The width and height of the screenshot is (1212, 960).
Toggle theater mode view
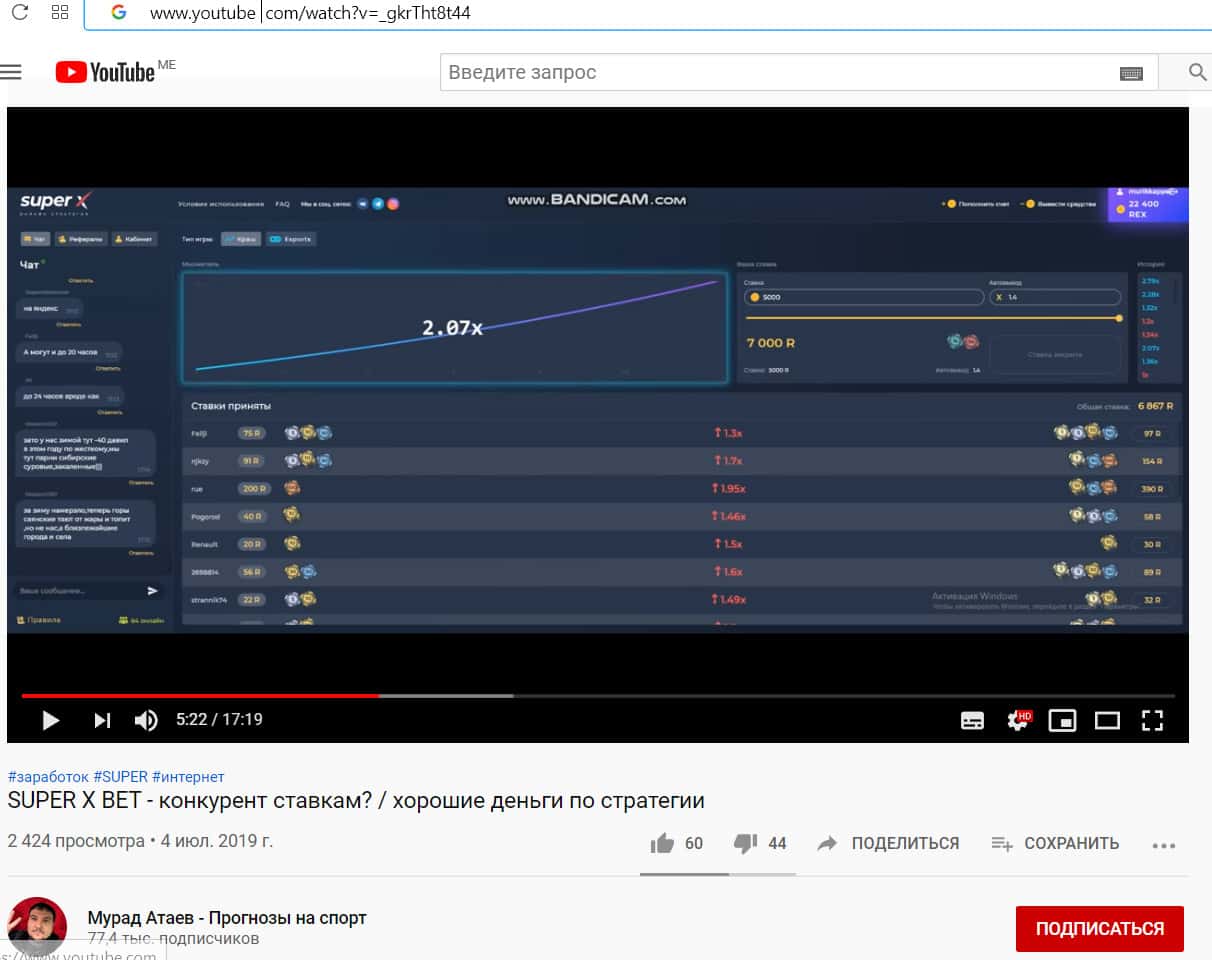1107,720
